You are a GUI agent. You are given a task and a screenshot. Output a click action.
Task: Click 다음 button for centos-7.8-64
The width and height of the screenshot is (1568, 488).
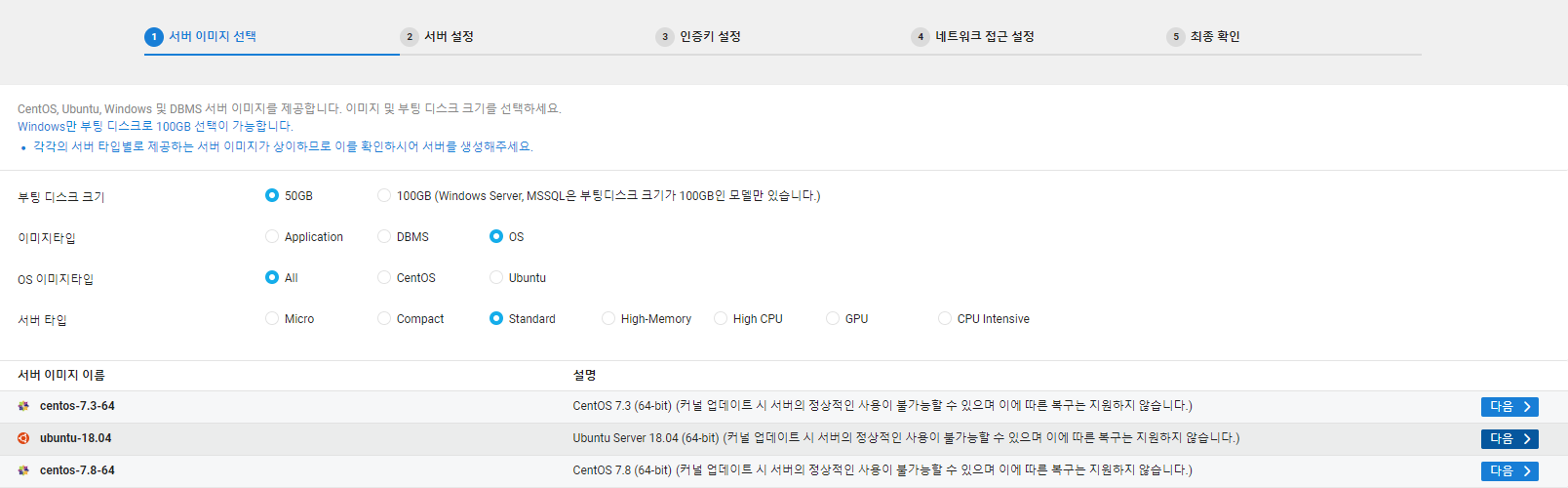pos(1509,471)
